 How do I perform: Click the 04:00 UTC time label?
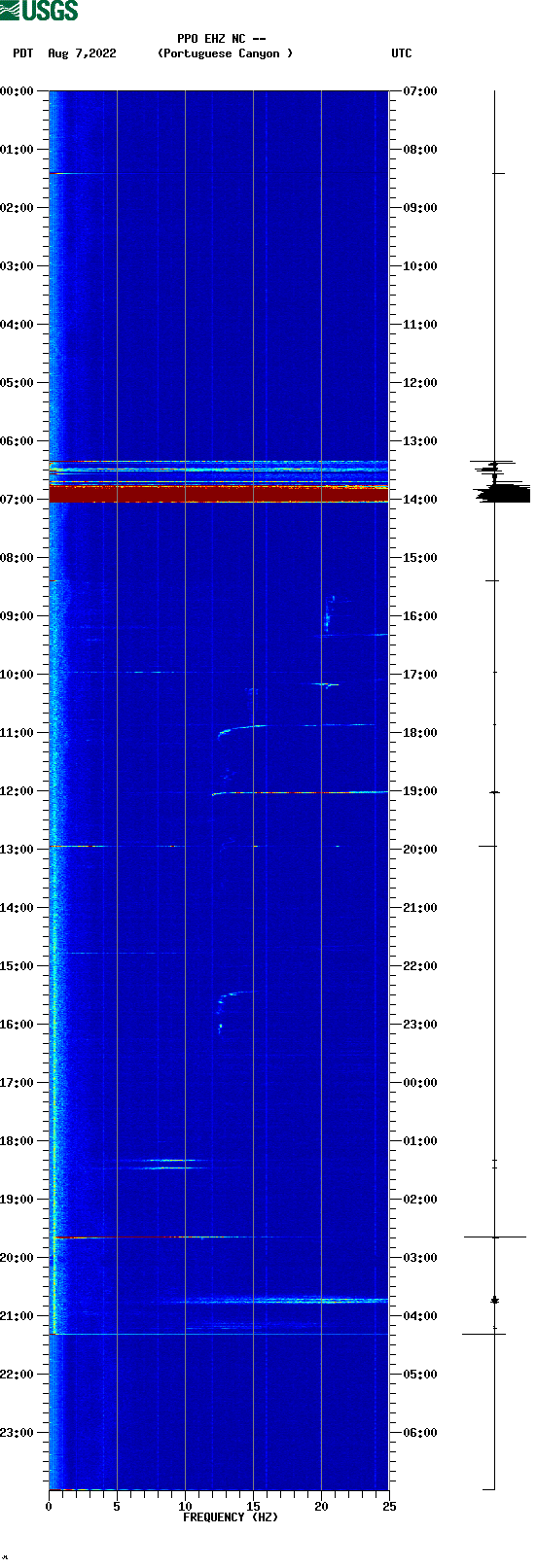tap(420, 1316)
